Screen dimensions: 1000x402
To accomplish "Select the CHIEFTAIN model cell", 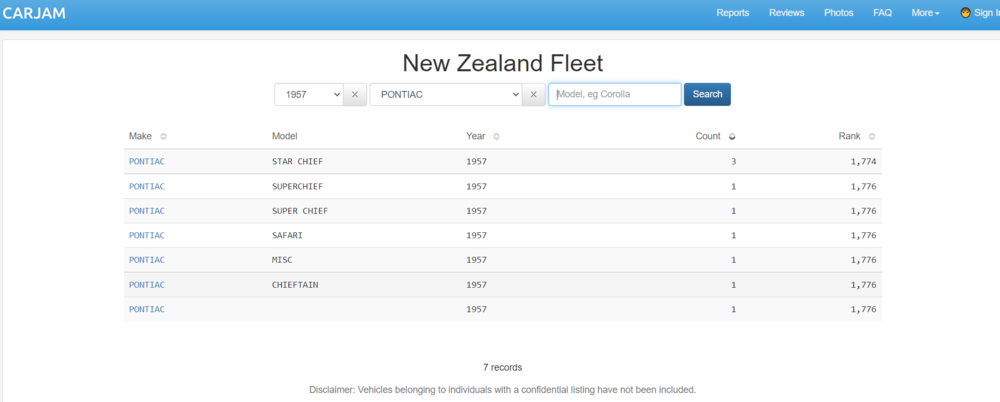I will point(295,285).
